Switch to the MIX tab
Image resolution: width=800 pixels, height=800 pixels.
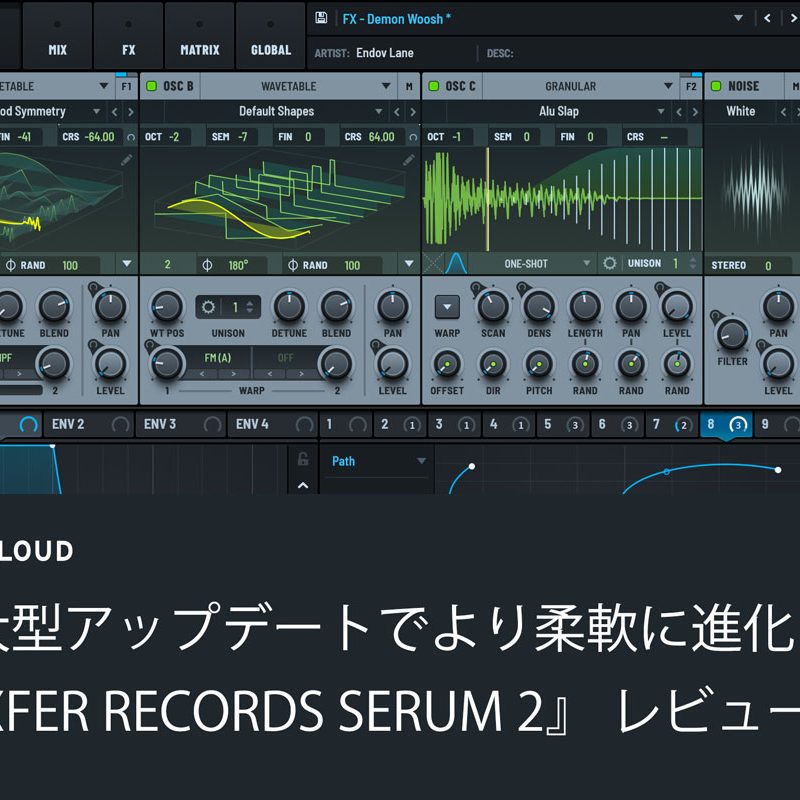57,36
